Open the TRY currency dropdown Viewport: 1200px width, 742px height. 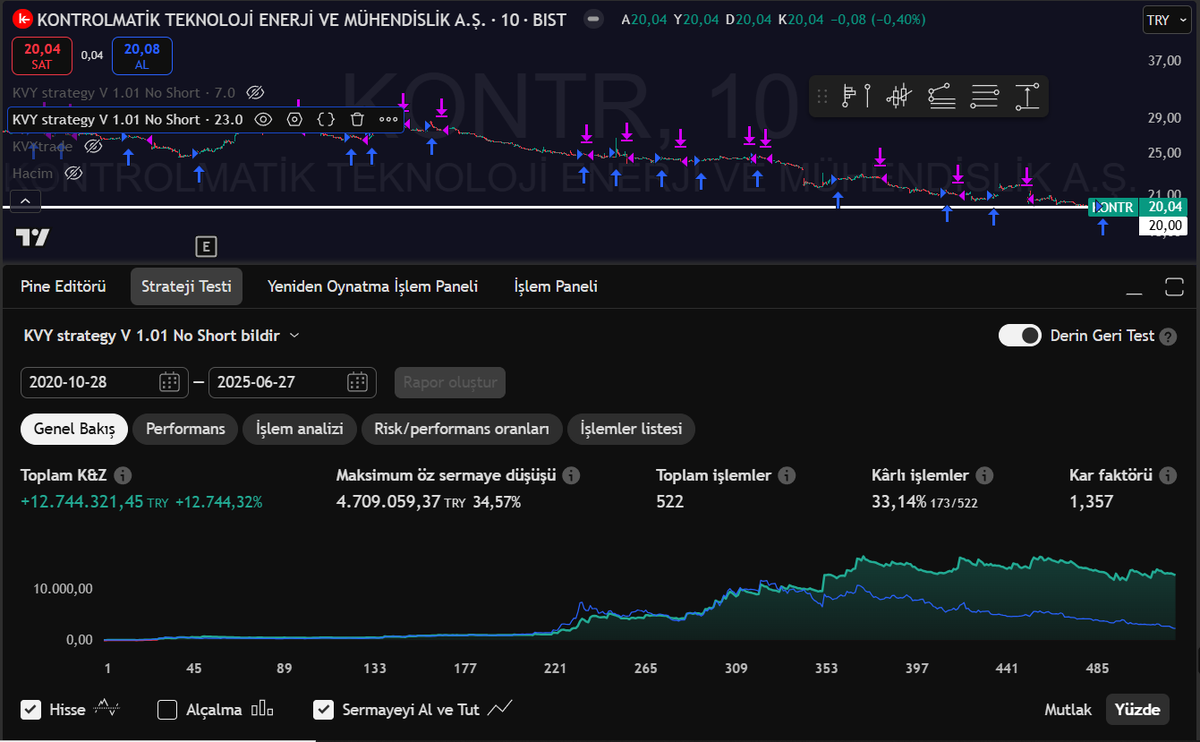coord(1167,20)
